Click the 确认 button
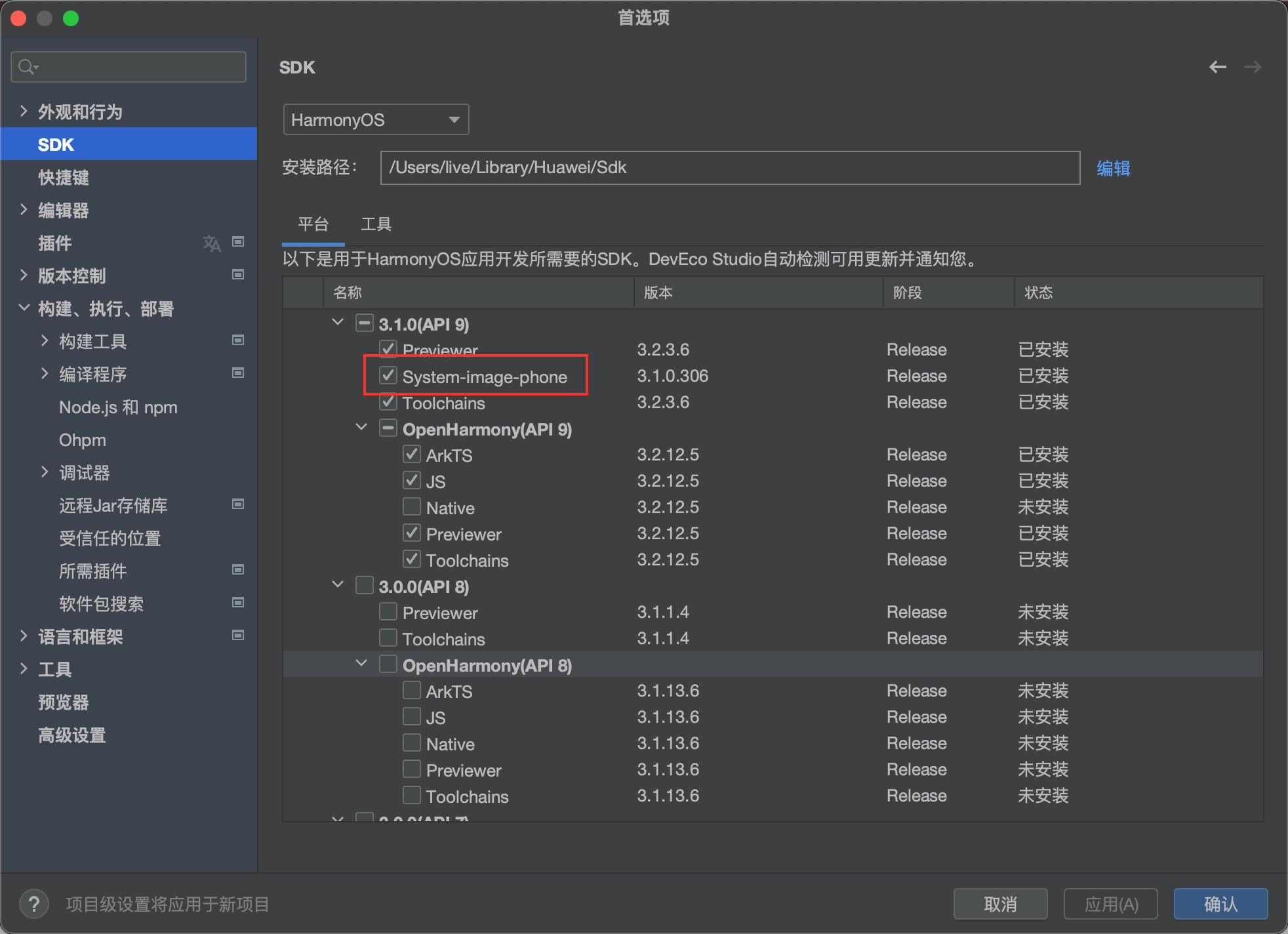Image resolution: width=1288 pixels, height=934 pixels. (1220, 904)
